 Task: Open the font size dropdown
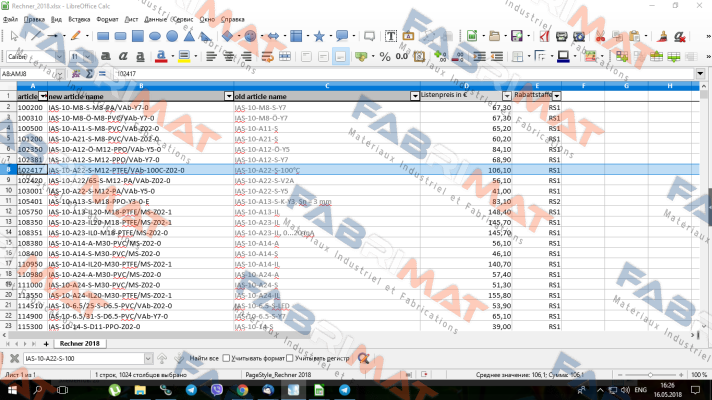point(87,57)
